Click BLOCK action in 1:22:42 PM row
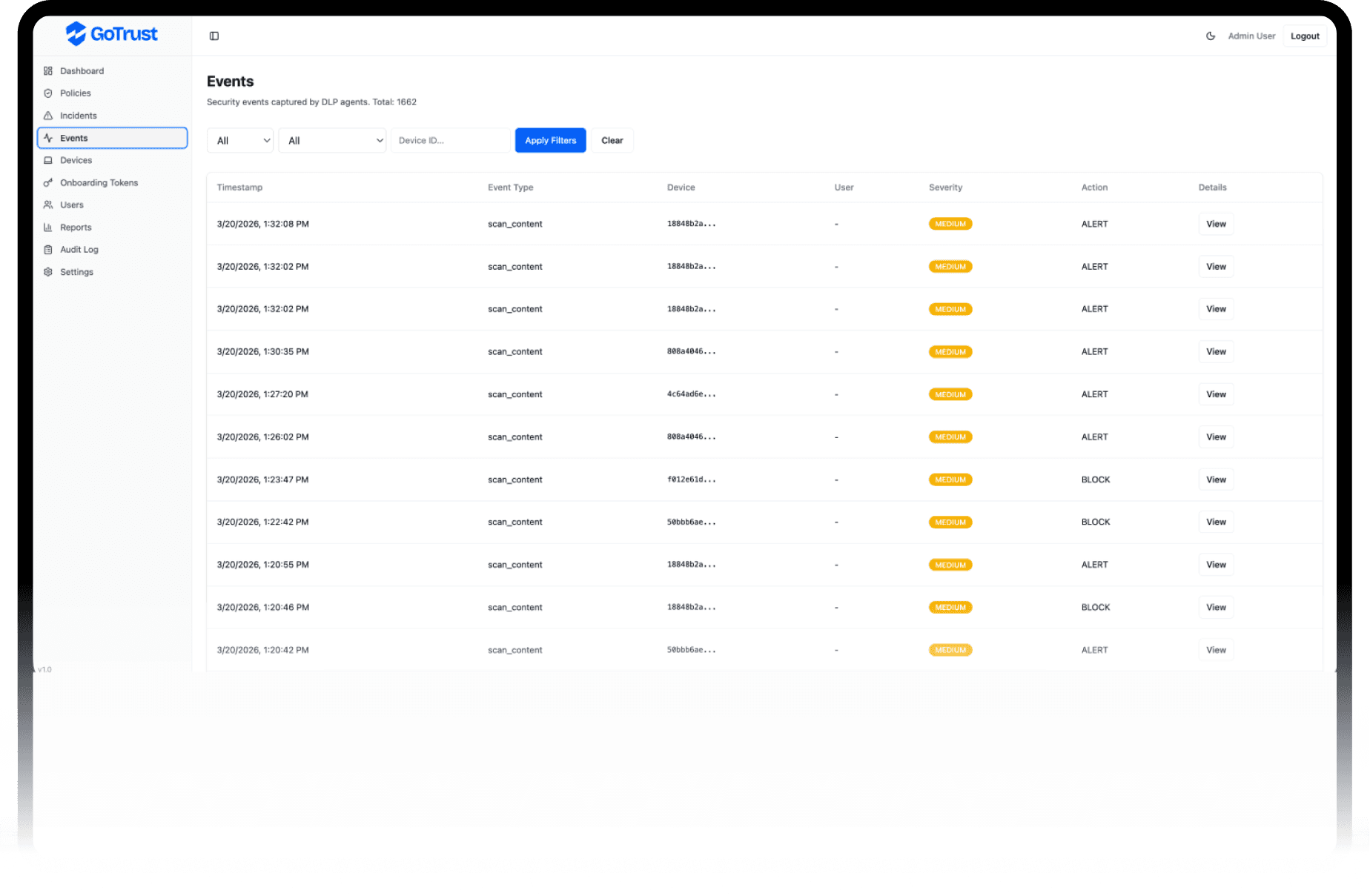This screenshot has width=1370, height=896. [x=1096, y=522]
